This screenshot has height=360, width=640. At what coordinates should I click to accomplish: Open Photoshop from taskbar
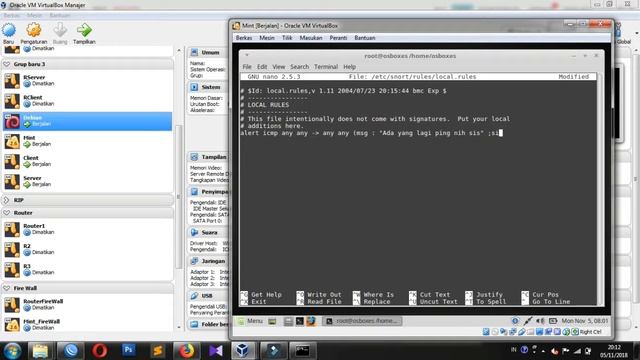point(128,351)
